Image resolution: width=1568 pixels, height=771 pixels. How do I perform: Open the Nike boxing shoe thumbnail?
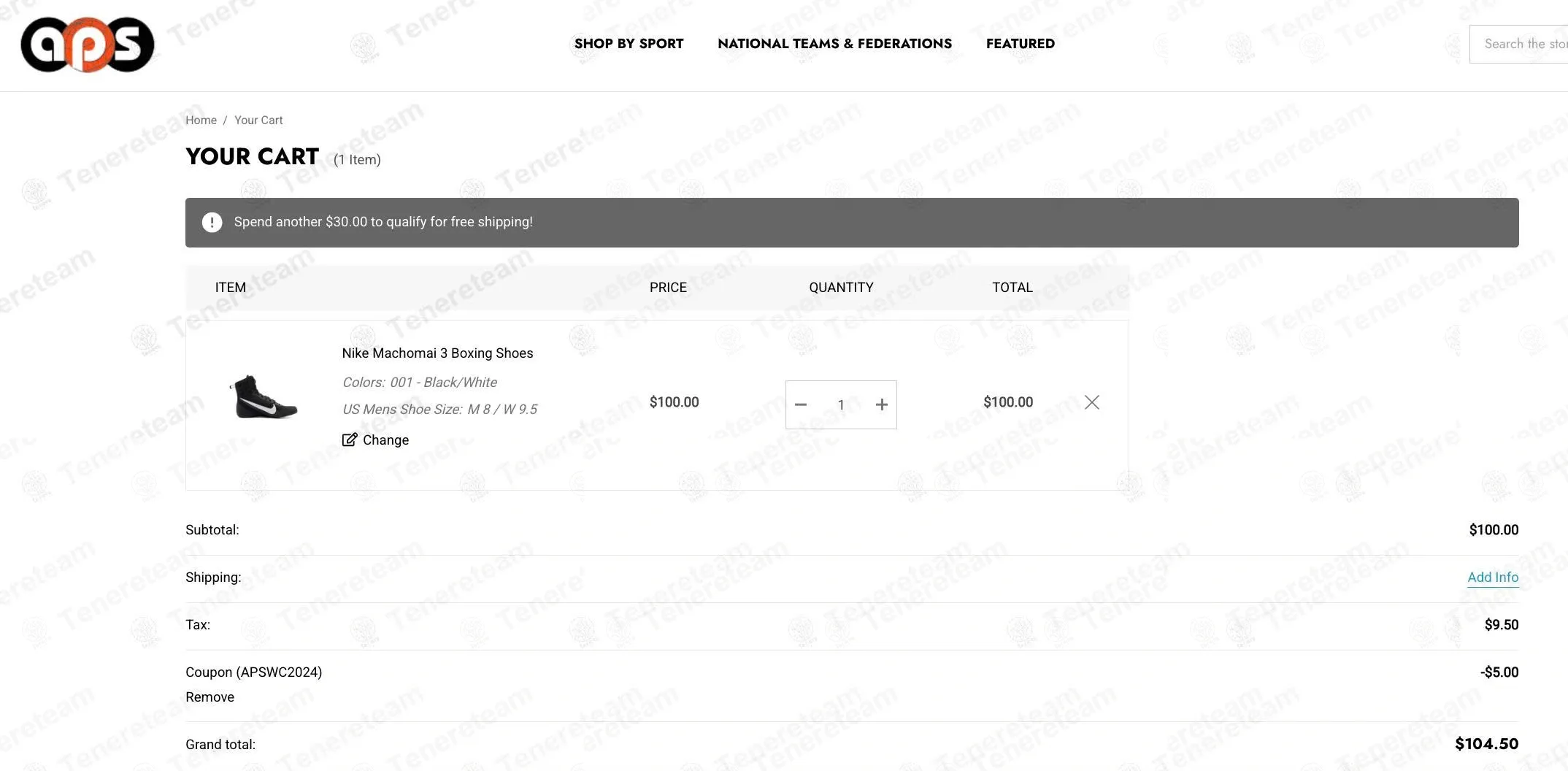point(264,398)
